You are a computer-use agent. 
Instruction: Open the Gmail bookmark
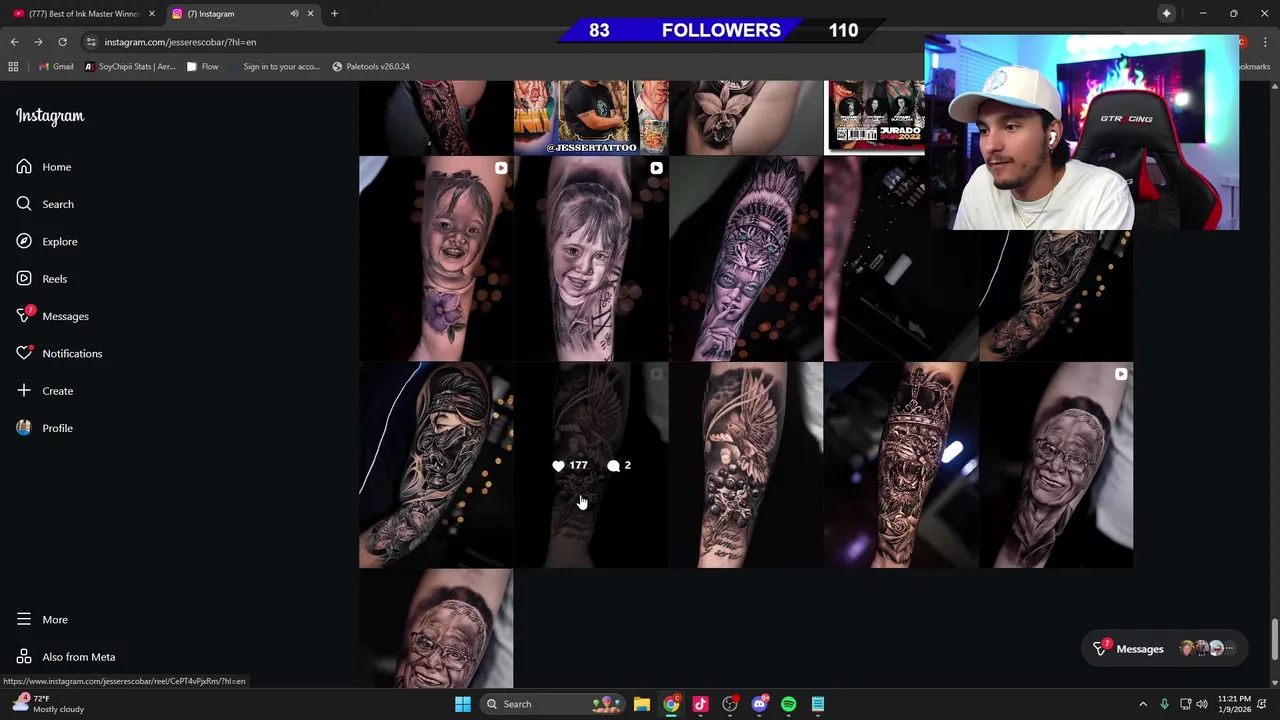(x=55, y=67)
